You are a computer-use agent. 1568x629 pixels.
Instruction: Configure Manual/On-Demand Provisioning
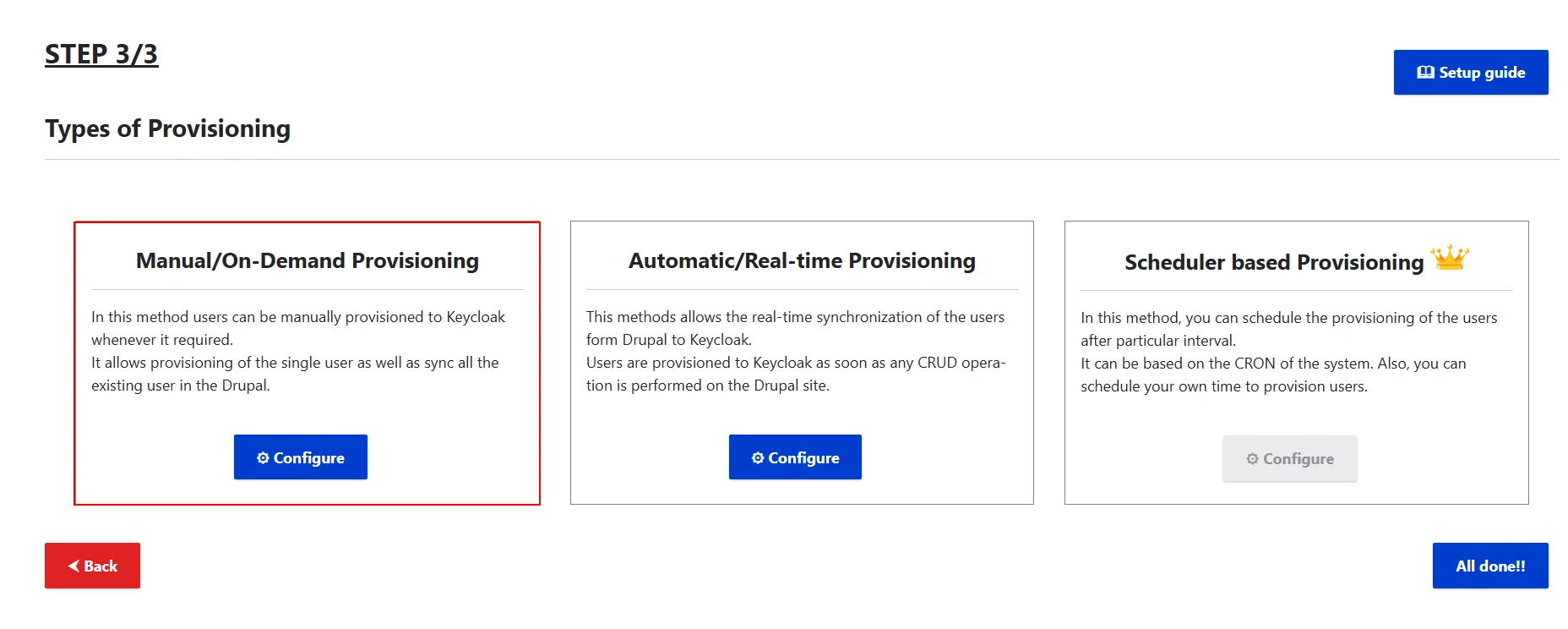click(x=300, y=457)
